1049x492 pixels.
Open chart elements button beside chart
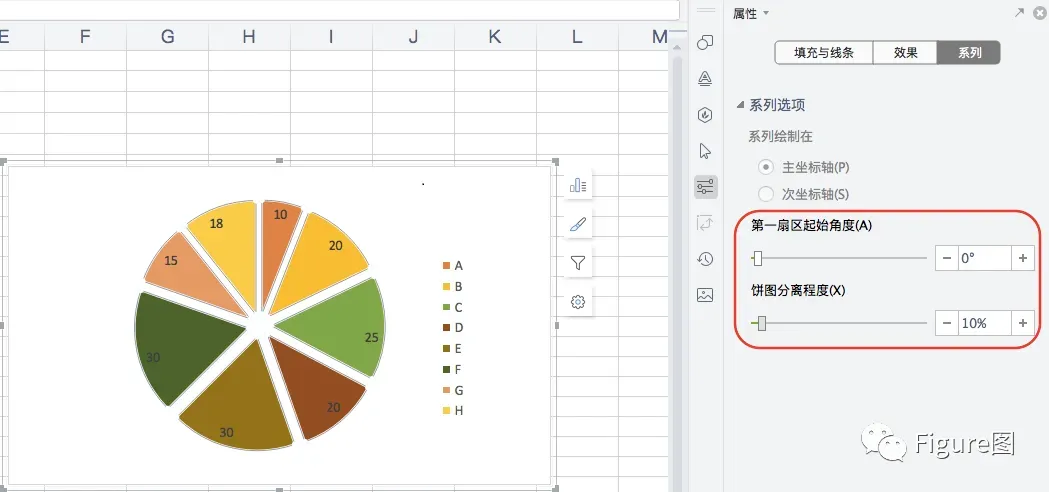pos(578,185)
